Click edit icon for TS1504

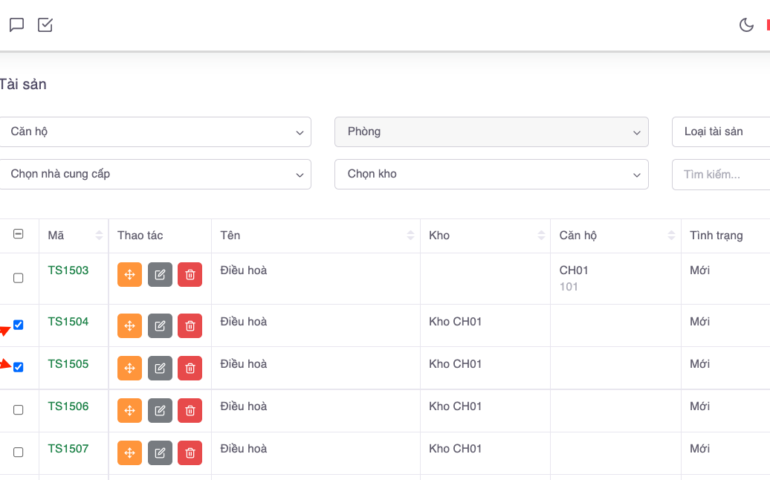pyautogui.click(x=160, y=326)
